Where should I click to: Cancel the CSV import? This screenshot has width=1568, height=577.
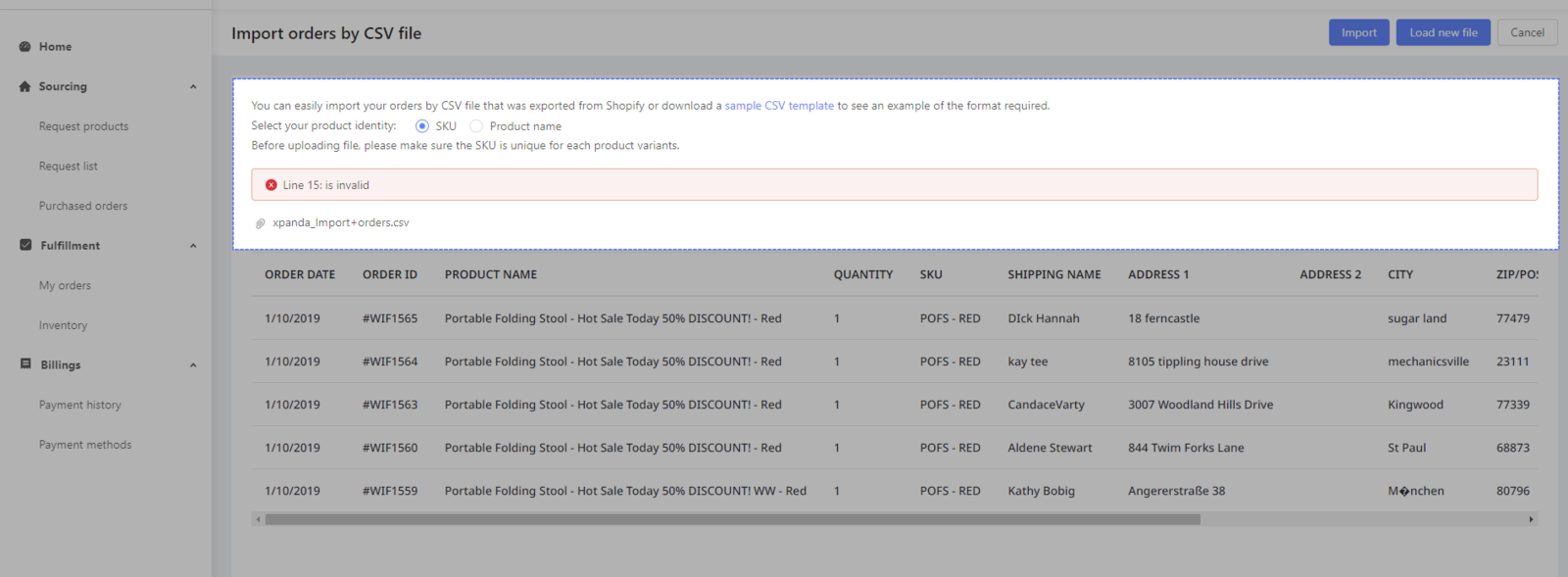point(1527,32)
